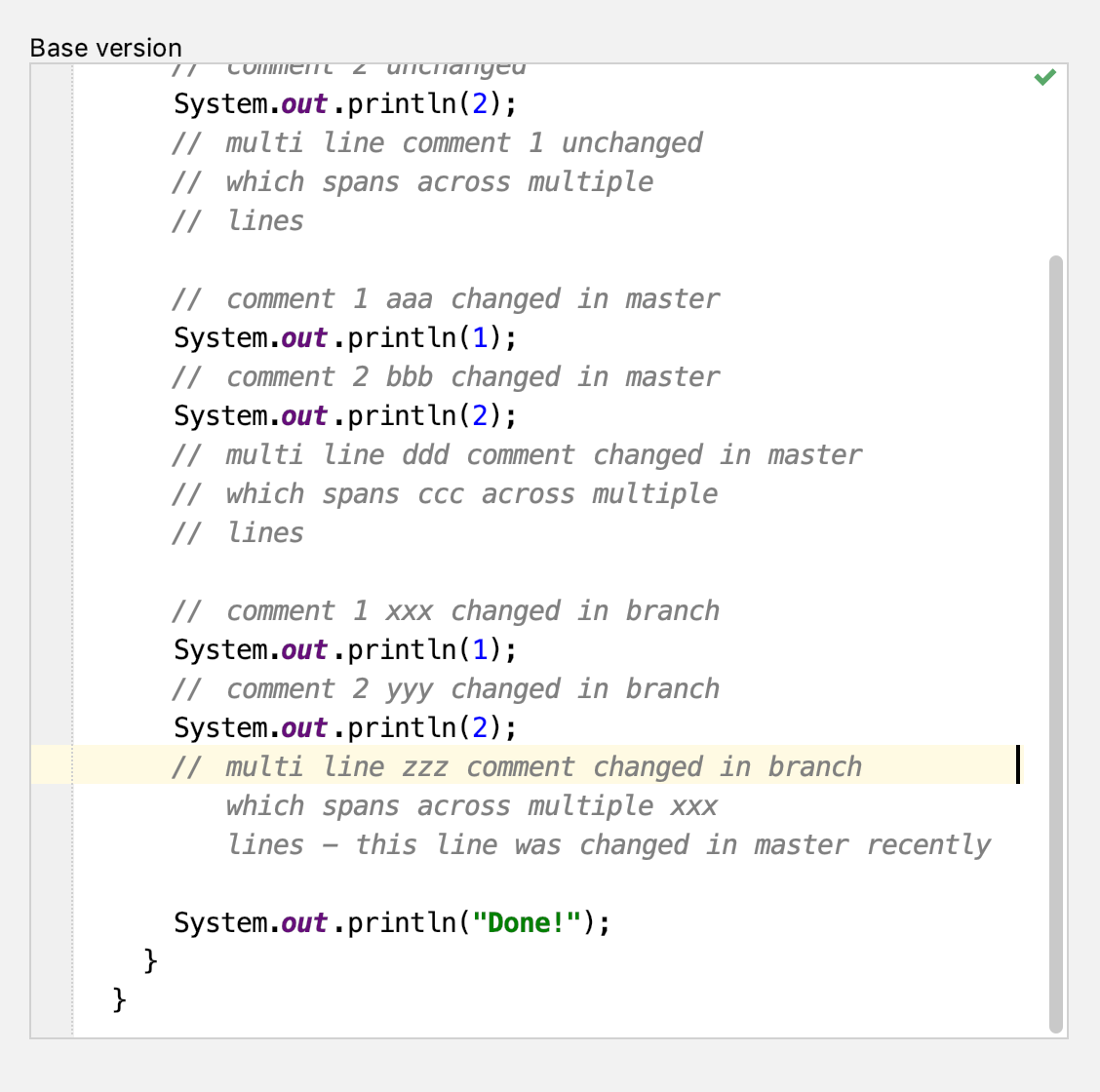
Task: Select line "multi line ddd comment changed in master"
Action: [543, 455]
